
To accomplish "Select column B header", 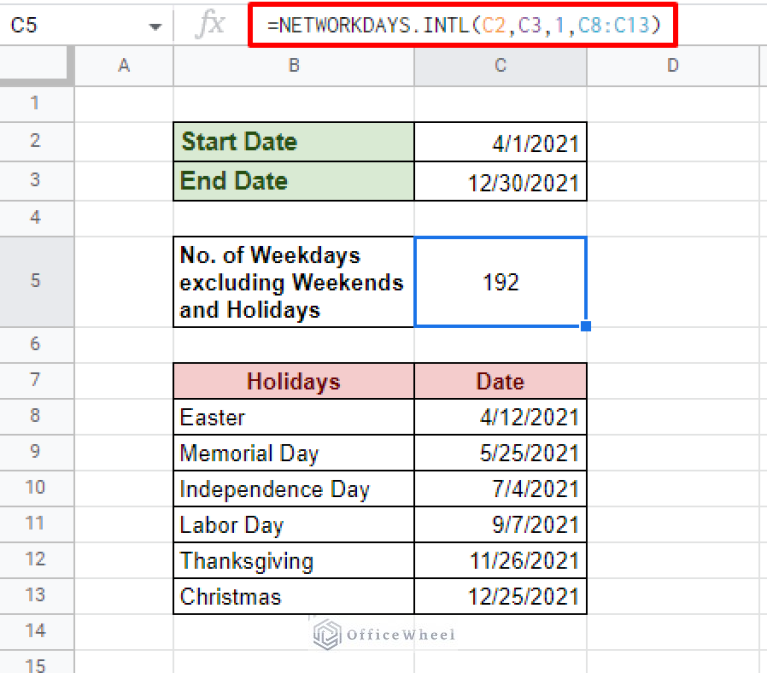I will point(293,66).
